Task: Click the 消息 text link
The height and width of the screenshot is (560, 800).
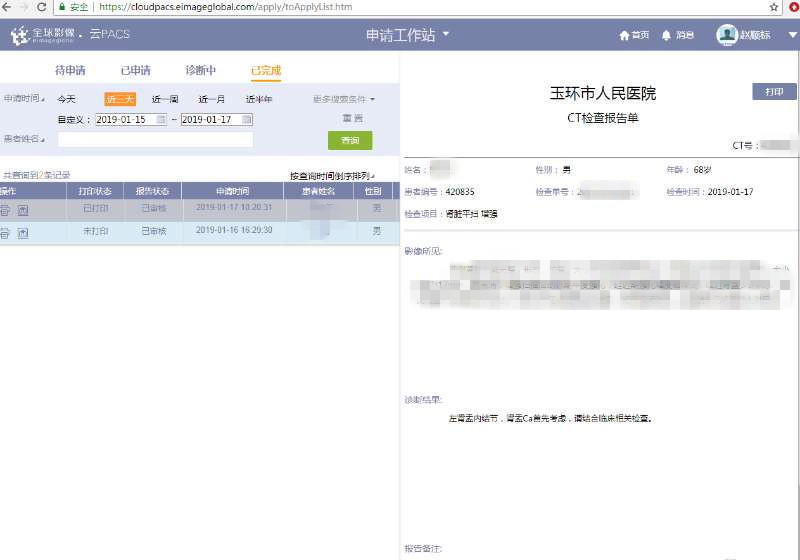Action: (x=685, y=35)
